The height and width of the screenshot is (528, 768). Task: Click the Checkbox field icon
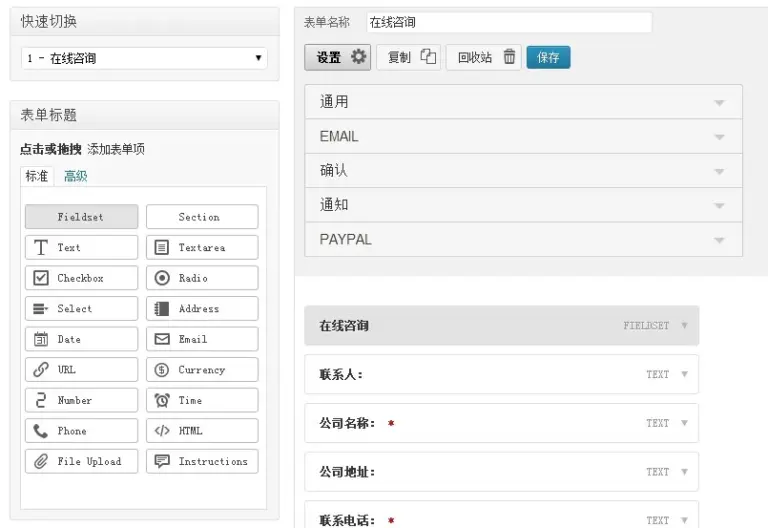[x=41, y=278]
